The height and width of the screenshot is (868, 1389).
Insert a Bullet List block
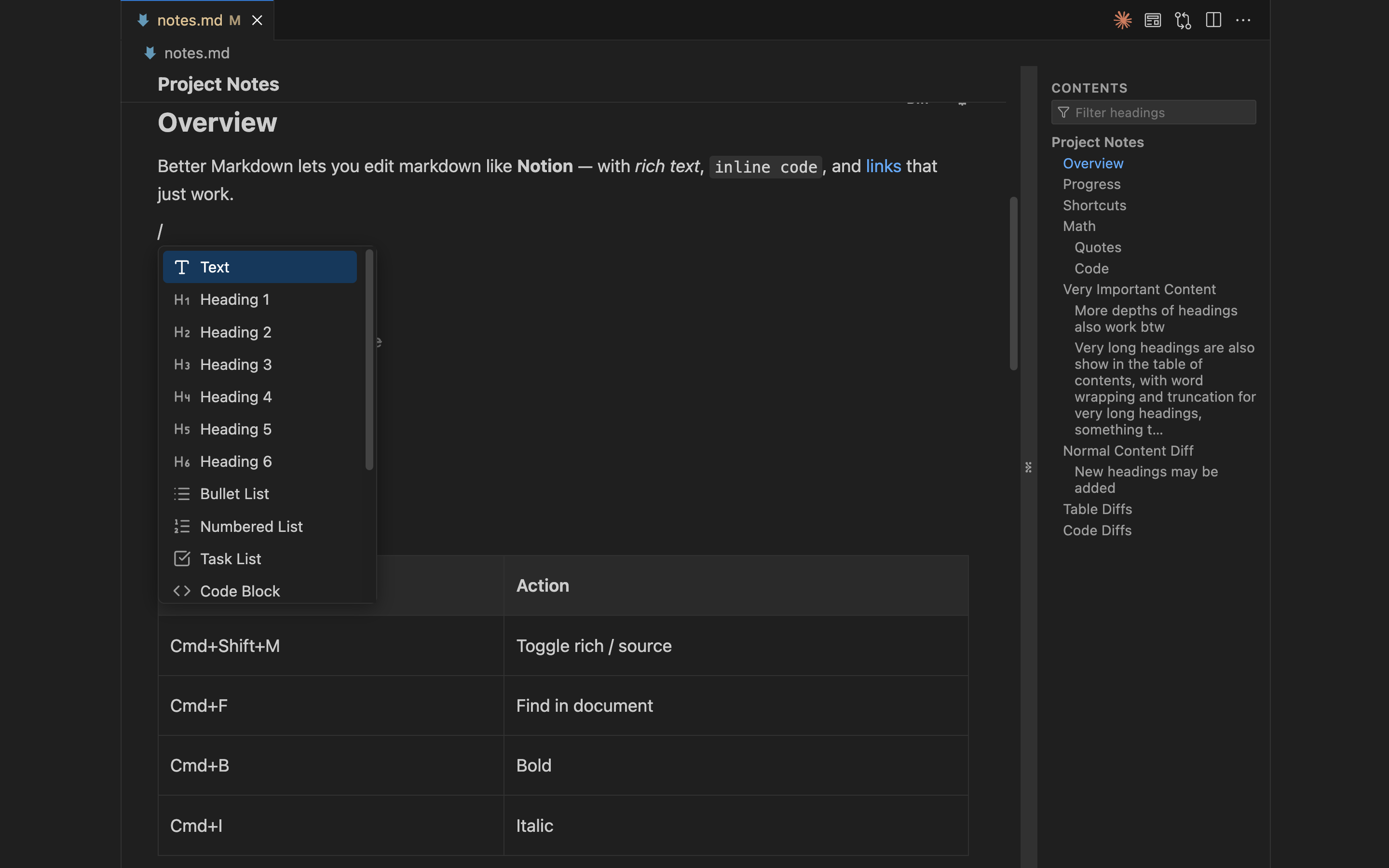tap(234, 494)
